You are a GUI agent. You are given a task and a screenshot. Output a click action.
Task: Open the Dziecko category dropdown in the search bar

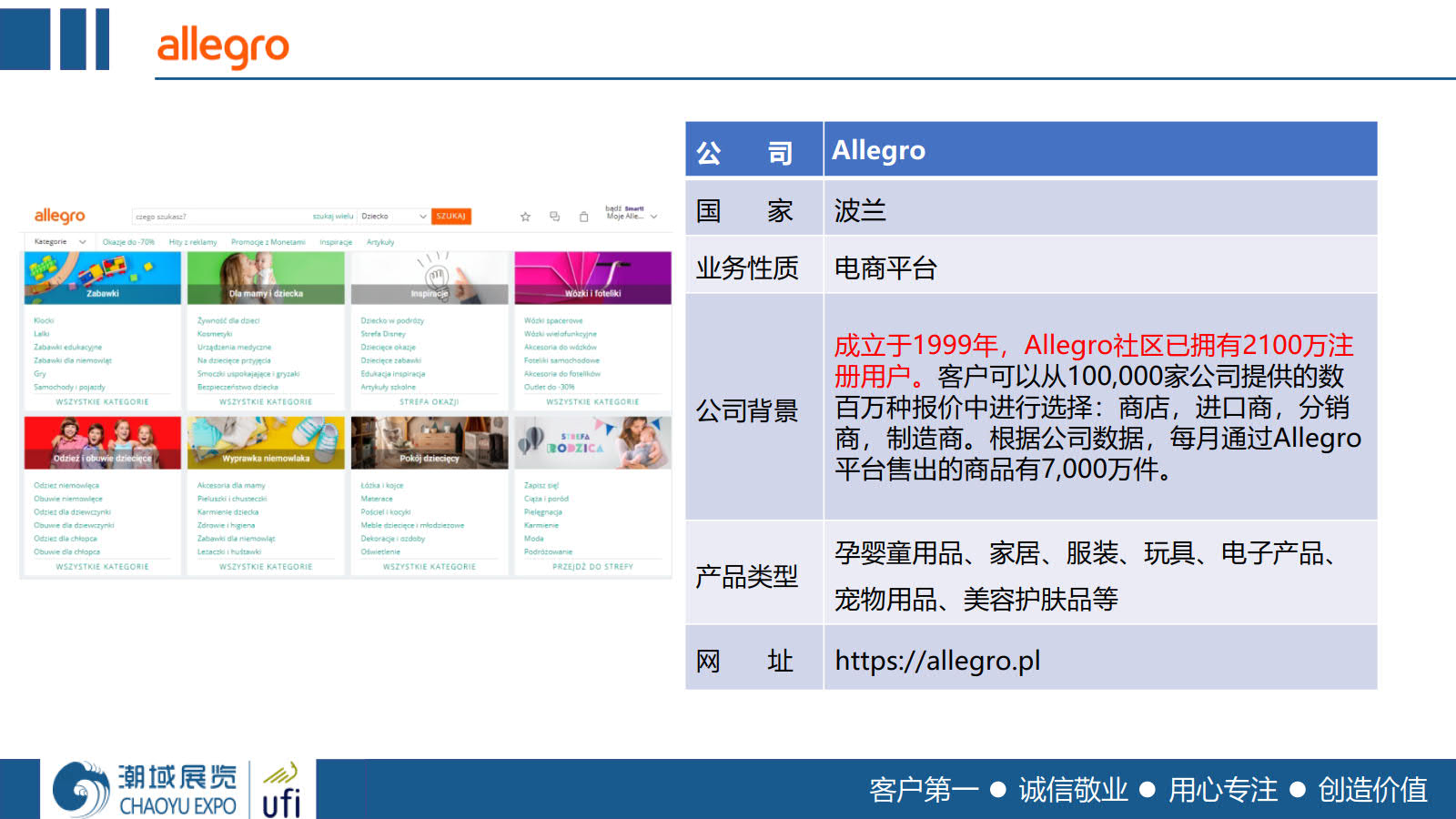click(x=393, y=217)
